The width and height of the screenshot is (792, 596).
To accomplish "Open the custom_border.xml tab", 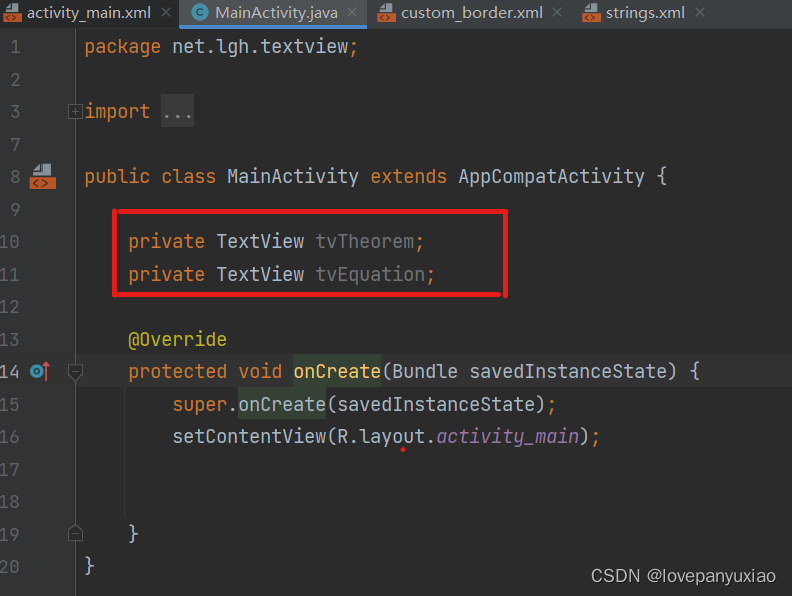I will (x=471, y=13).
